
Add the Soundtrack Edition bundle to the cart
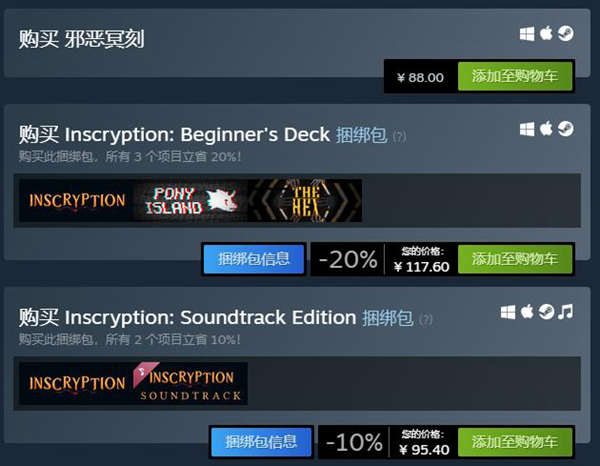tap(515, 442)
